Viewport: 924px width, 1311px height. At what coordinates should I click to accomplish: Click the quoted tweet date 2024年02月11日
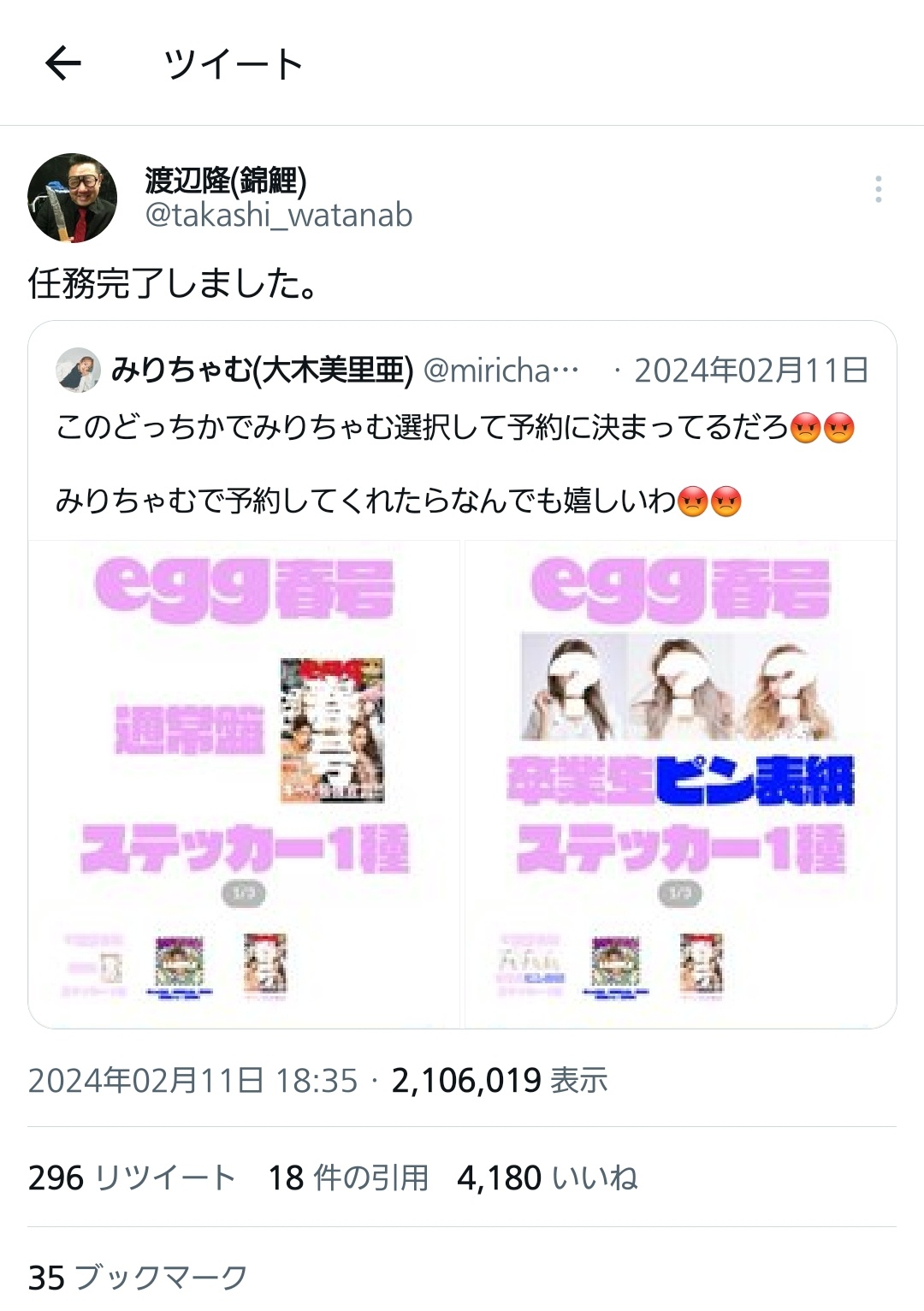[751, 370]
